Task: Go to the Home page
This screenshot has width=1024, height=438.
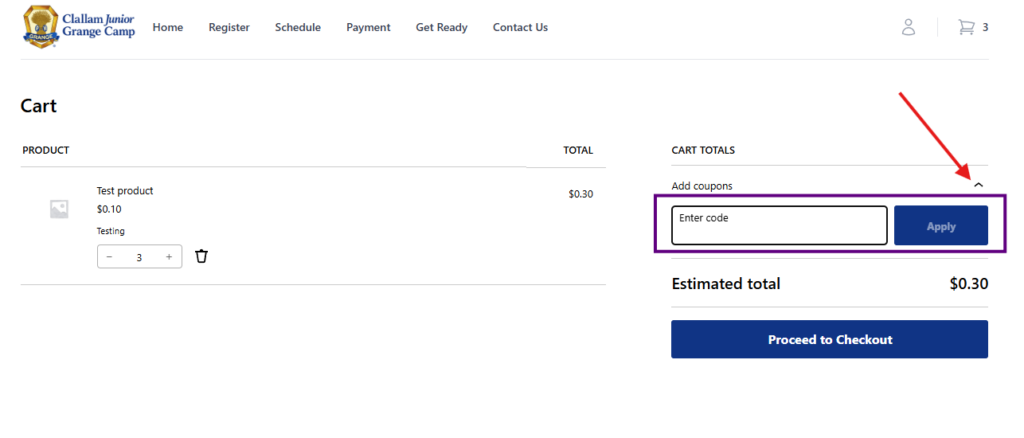Action: coord(168,27)
